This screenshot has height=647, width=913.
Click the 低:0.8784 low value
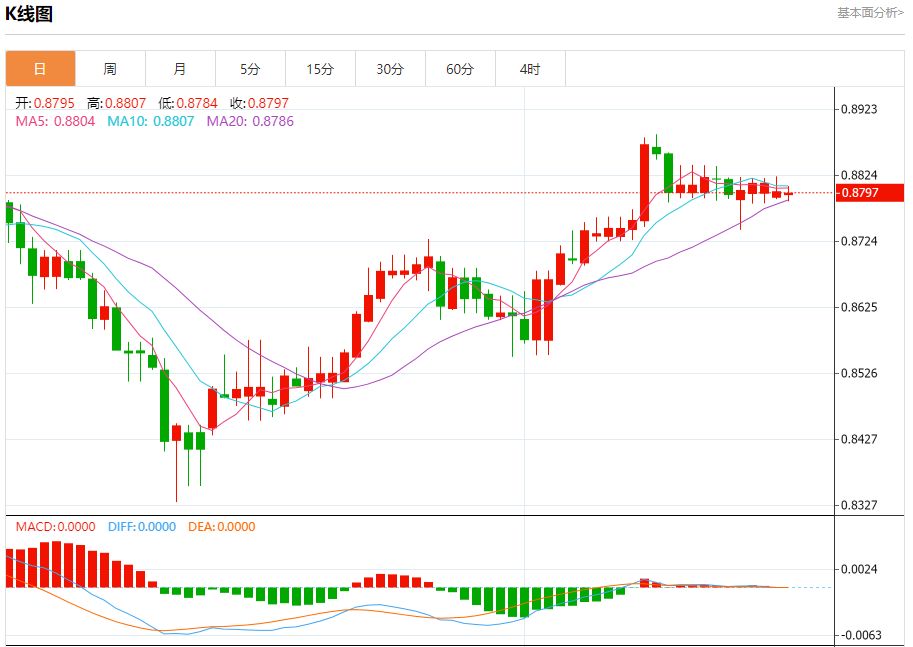[187, 103]
